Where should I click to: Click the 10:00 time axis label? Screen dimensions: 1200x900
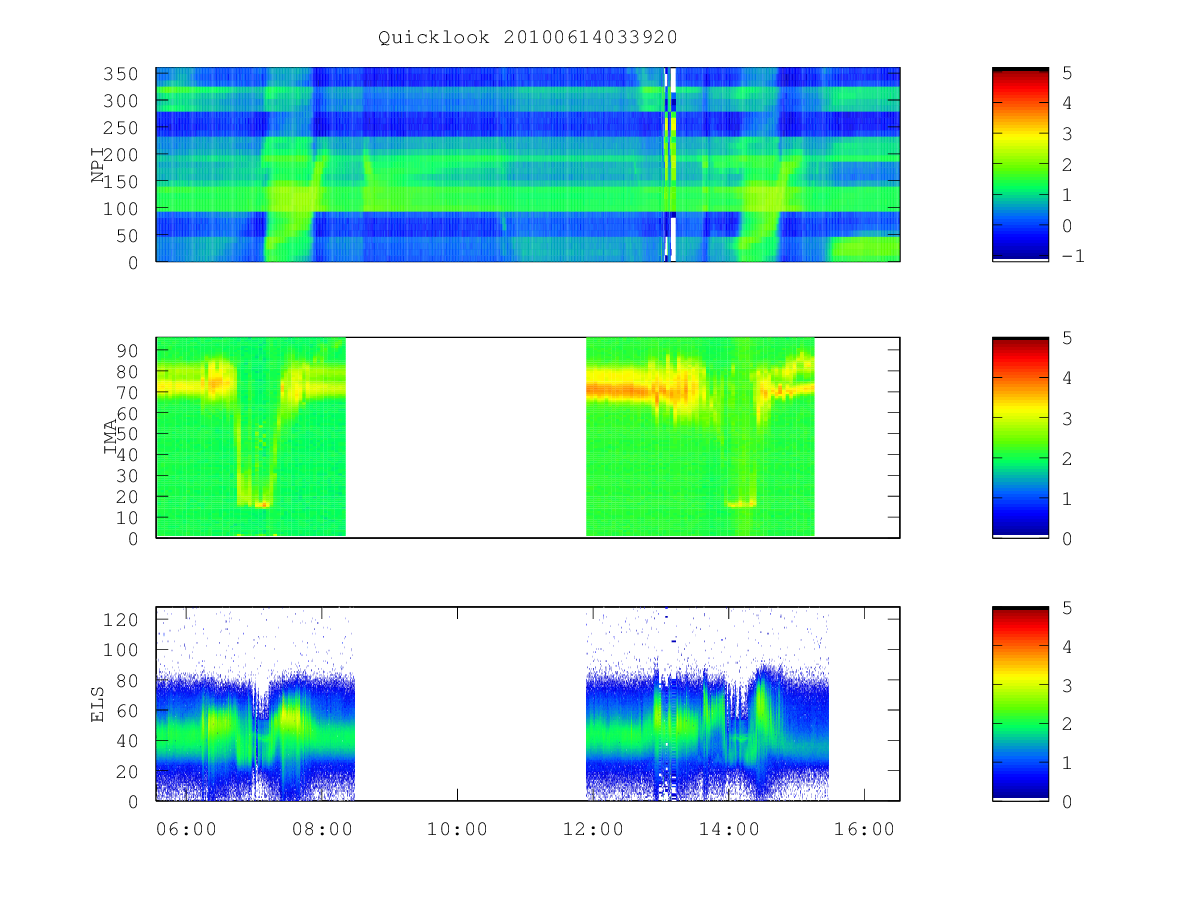[458, 829]
